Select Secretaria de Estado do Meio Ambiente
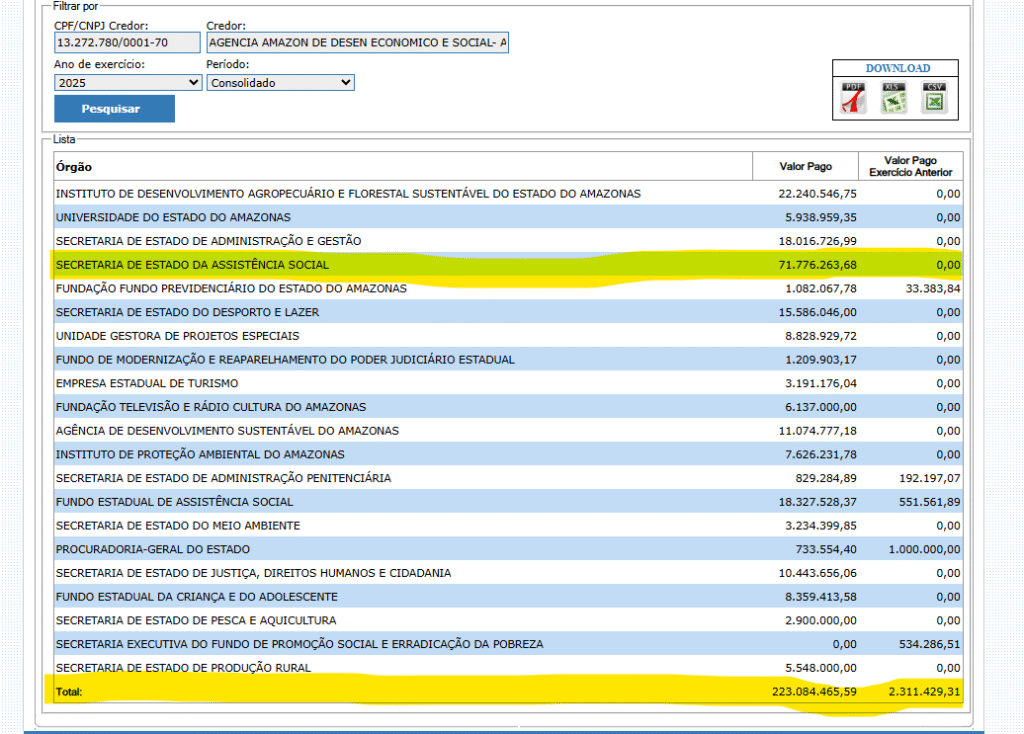Image resolution: width=1024 pixels, height=734 pixels. point(508,526)
